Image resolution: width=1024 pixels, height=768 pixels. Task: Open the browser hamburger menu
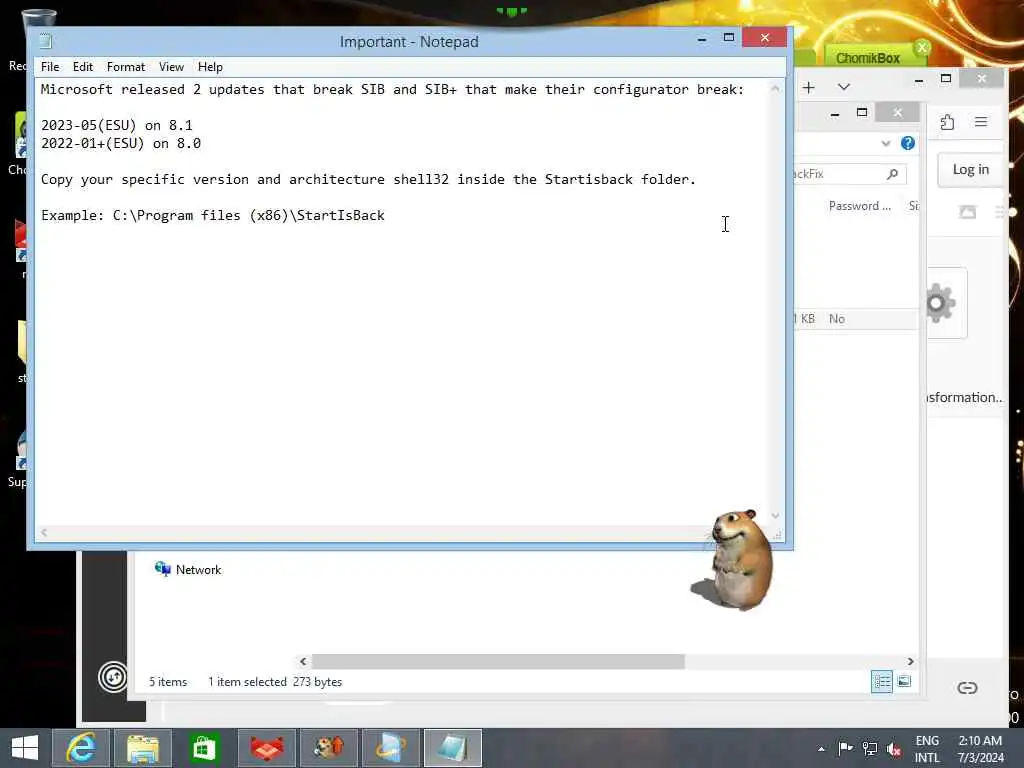point(981,122)
